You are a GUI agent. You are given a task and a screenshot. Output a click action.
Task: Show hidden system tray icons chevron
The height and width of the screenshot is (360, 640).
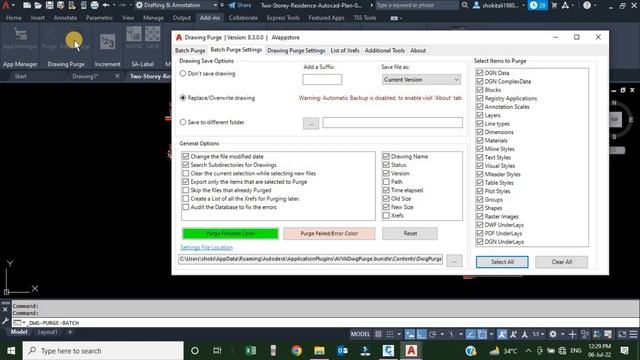click(x=529, y=351)
